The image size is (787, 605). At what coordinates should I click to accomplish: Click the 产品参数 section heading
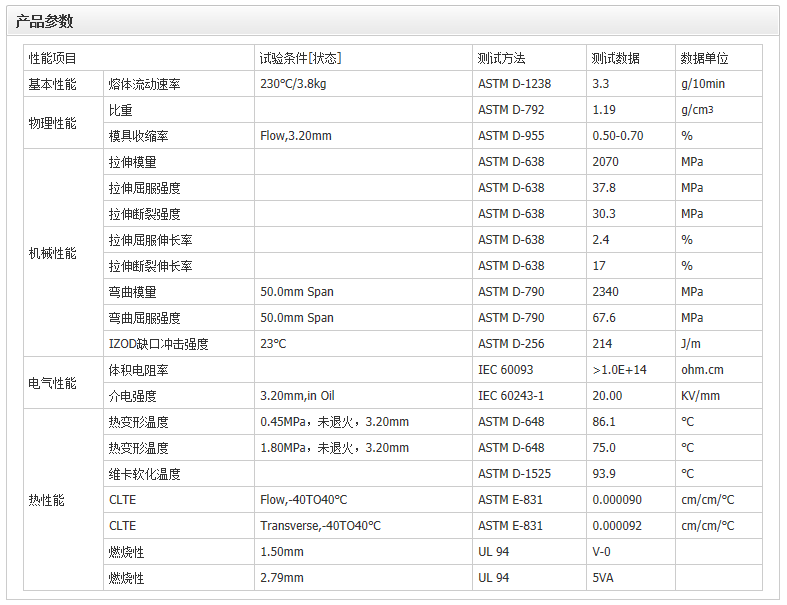pyautogui.click(x=44, y=21)
